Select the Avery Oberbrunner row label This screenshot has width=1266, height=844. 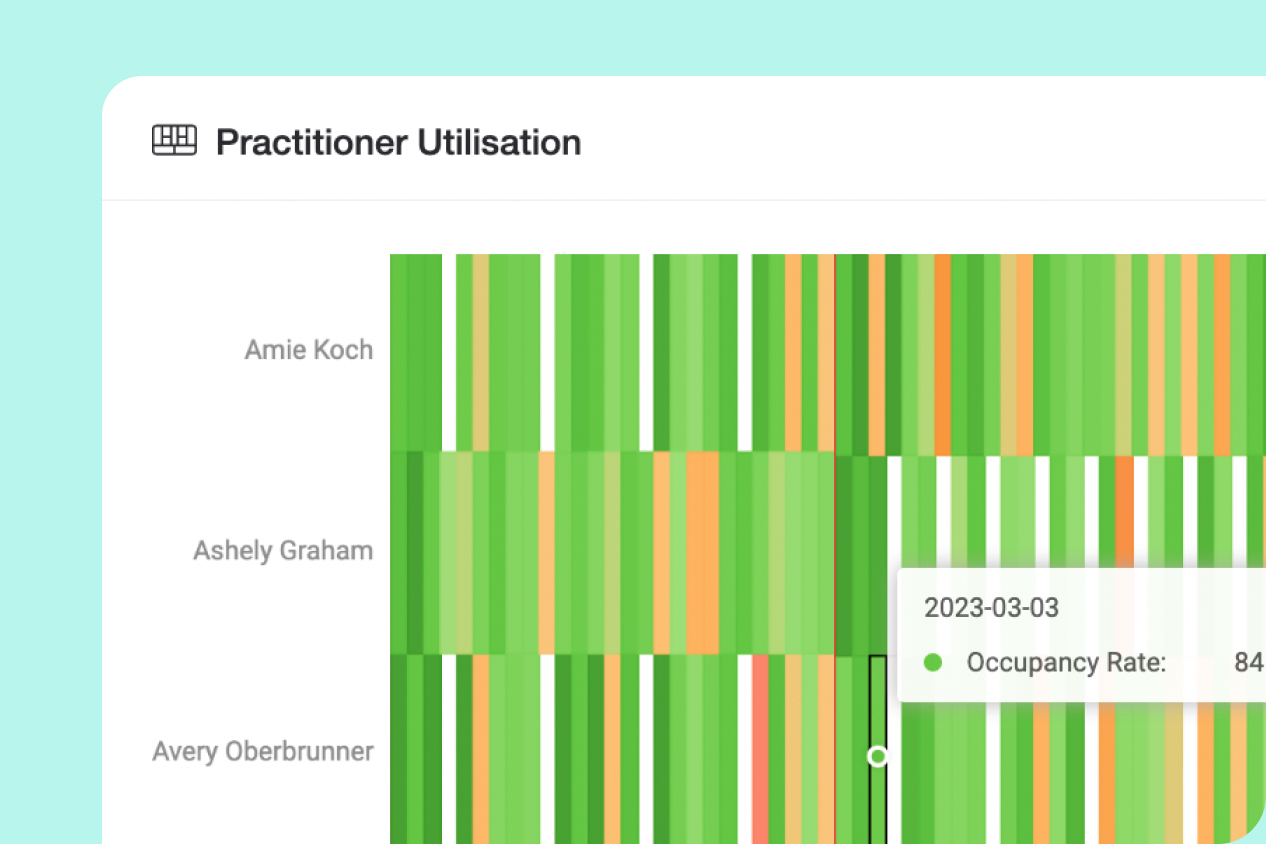(x=262, y=751)
